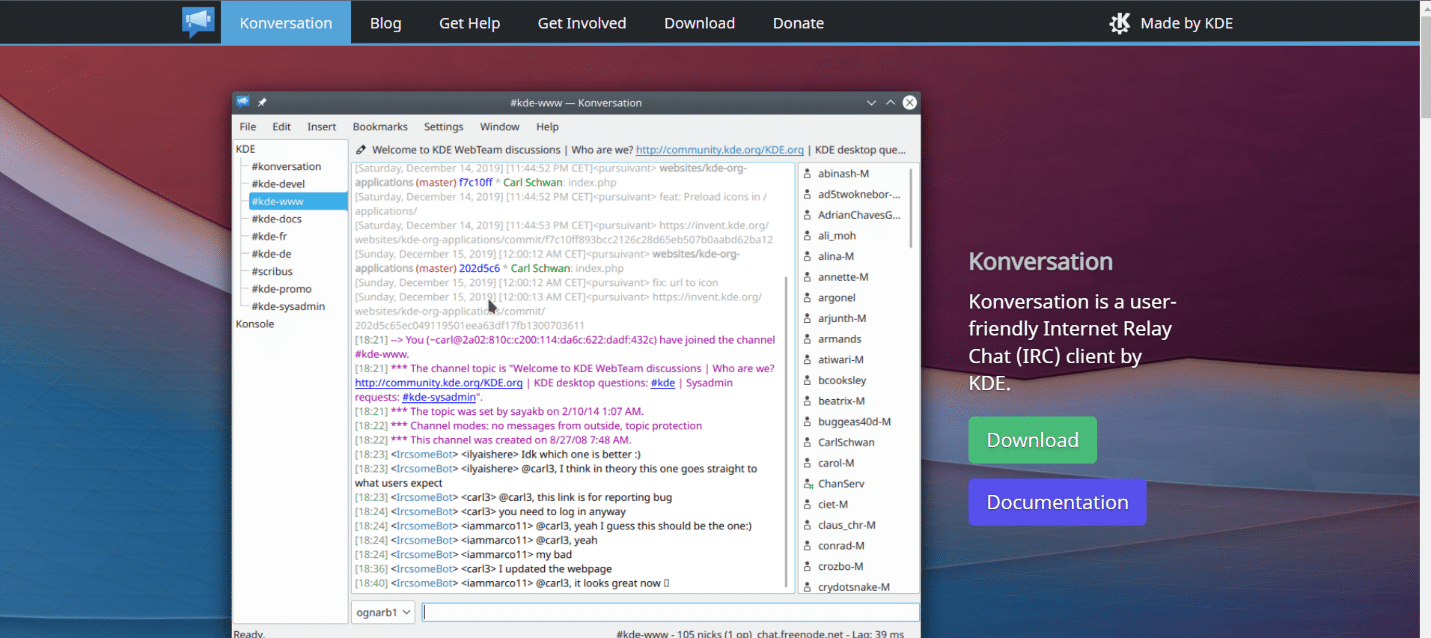Click the community.kde.org link in topic bar

click(720, 150)
